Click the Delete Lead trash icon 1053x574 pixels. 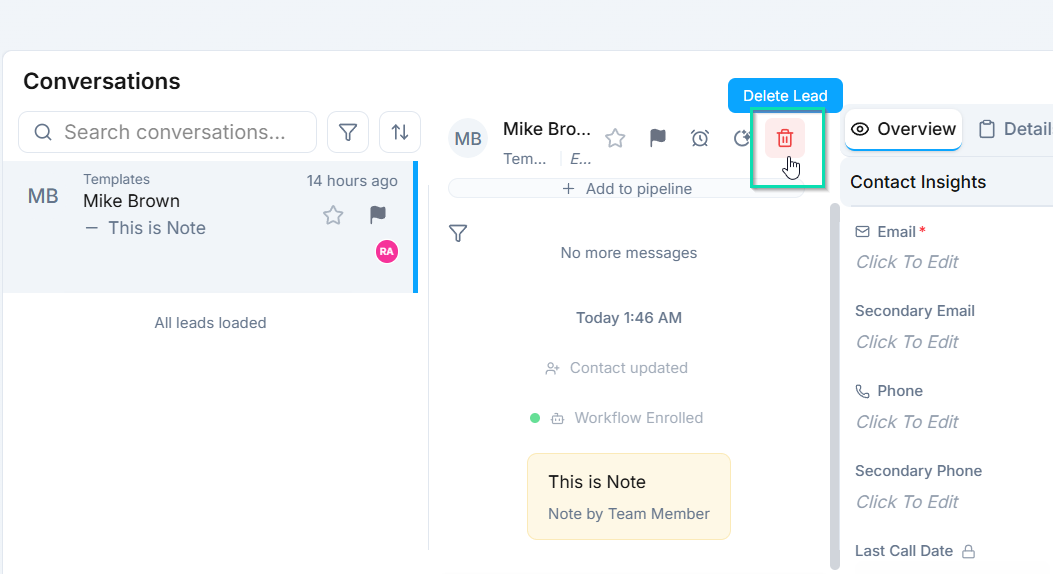tap(785, 138)
